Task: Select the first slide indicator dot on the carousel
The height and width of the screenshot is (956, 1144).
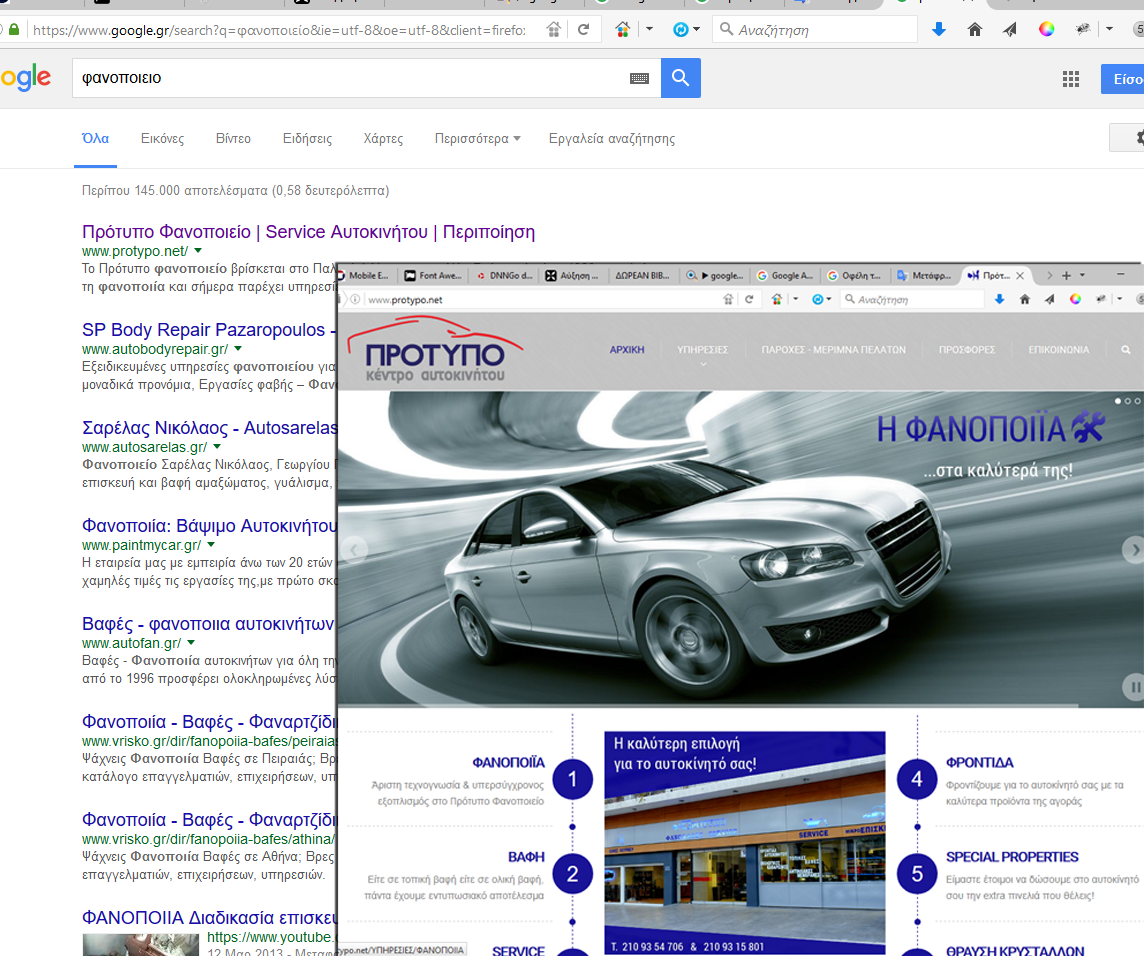Action: click(1117, 401)
